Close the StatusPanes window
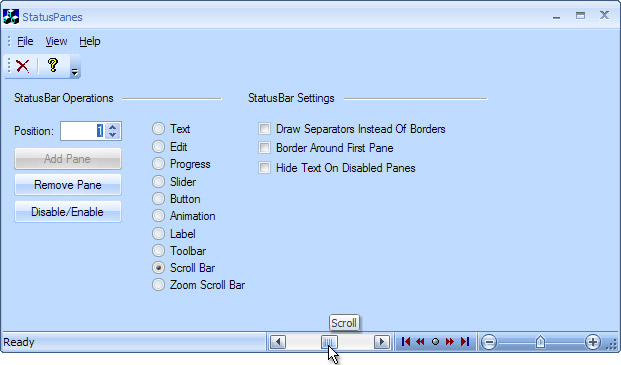The height and width of the screenshot is (365, 621). click(604, 15)
